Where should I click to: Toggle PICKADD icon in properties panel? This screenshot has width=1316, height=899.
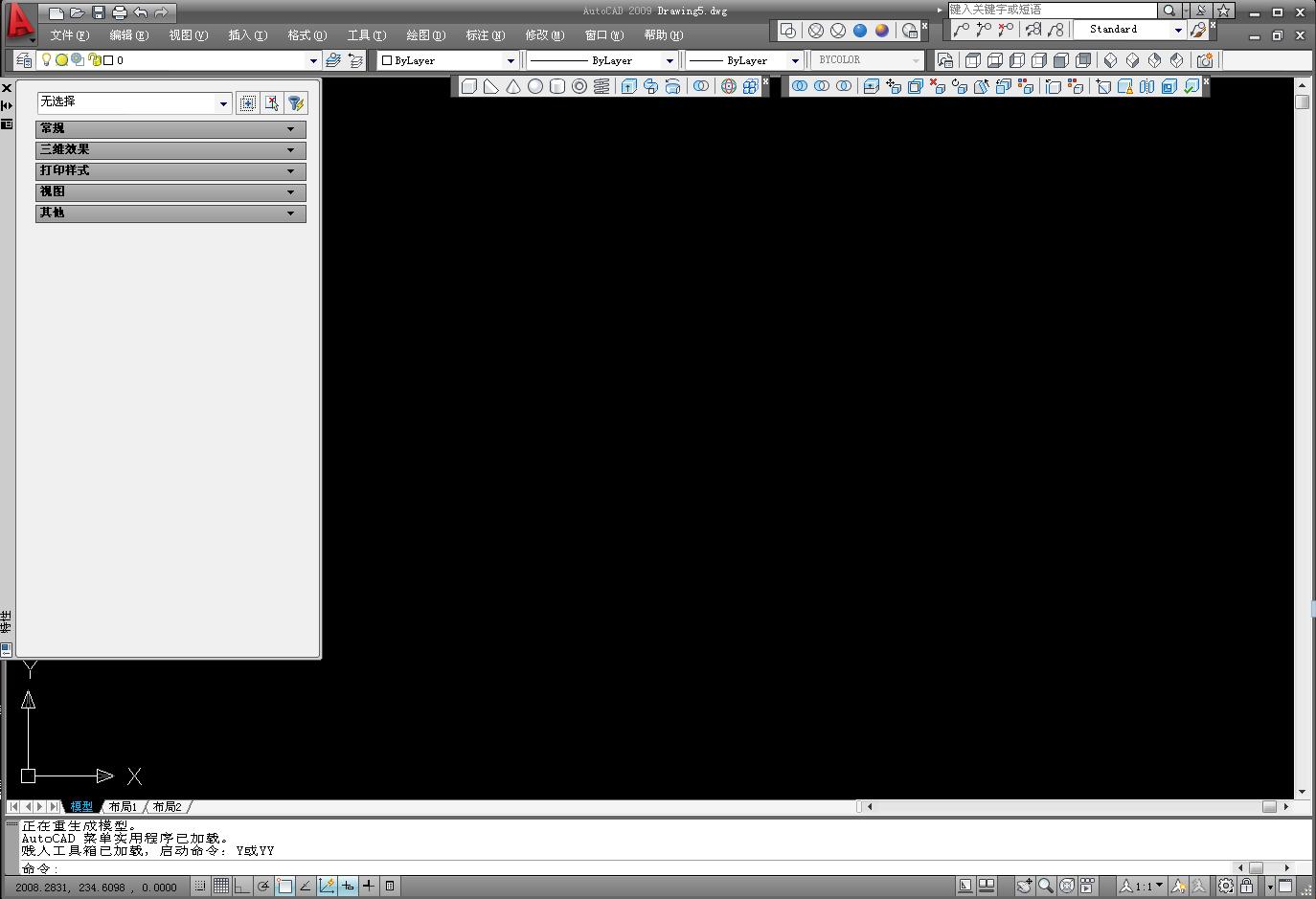pos(248,102)
